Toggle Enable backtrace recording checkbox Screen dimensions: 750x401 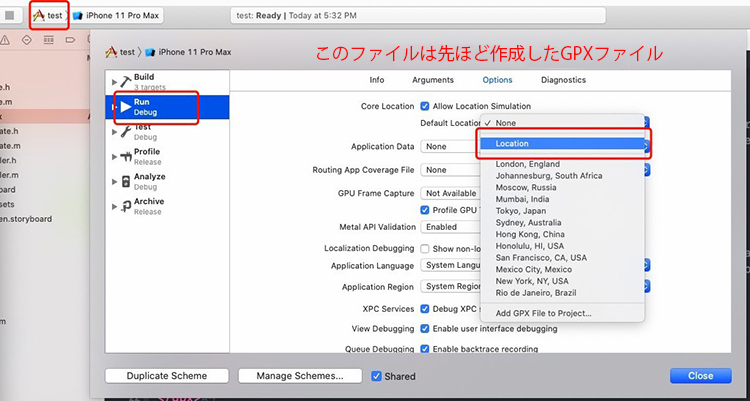tap(424, 349)
